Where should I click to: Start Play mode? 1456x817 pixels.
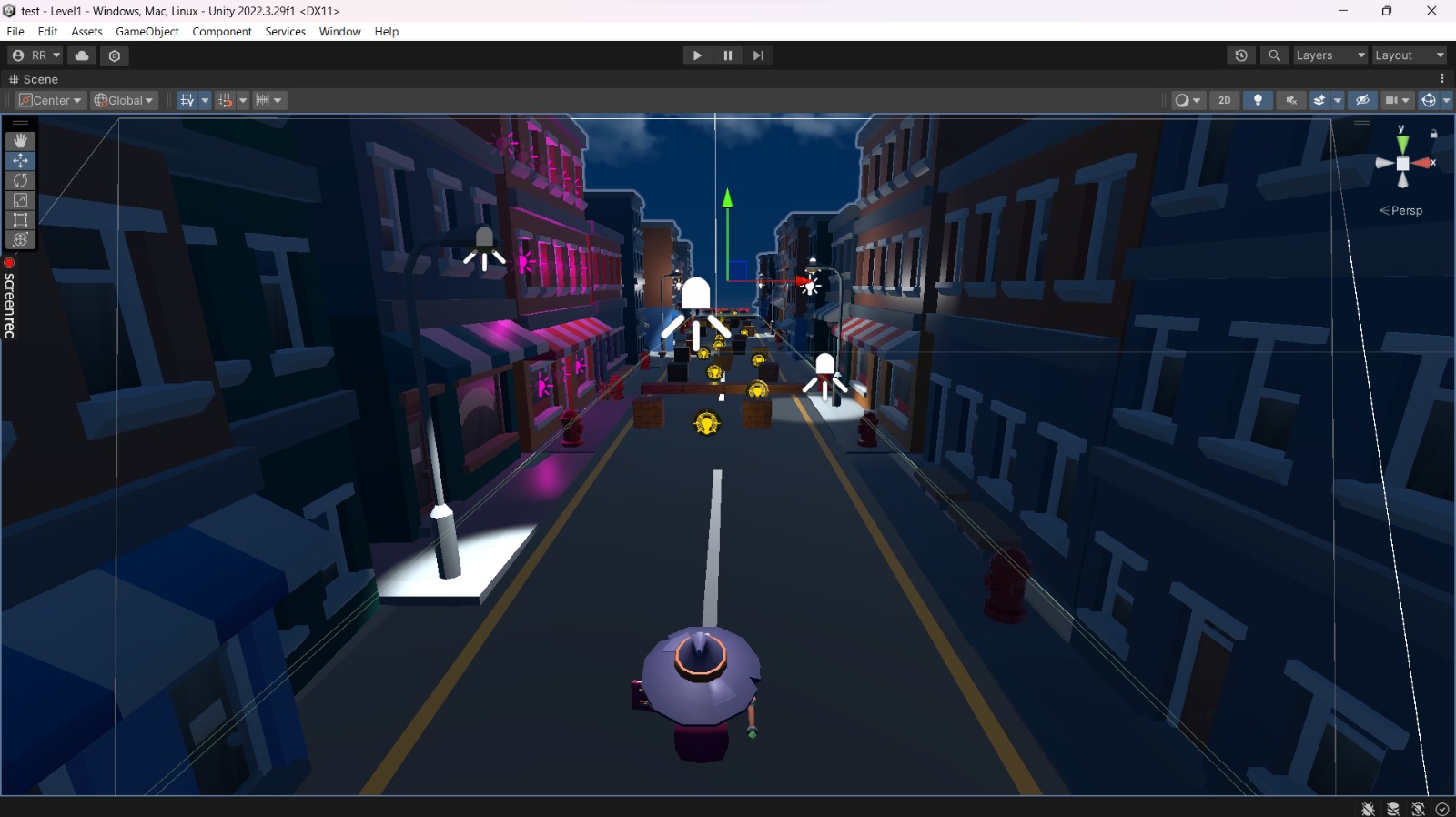[x=697, y=55]
